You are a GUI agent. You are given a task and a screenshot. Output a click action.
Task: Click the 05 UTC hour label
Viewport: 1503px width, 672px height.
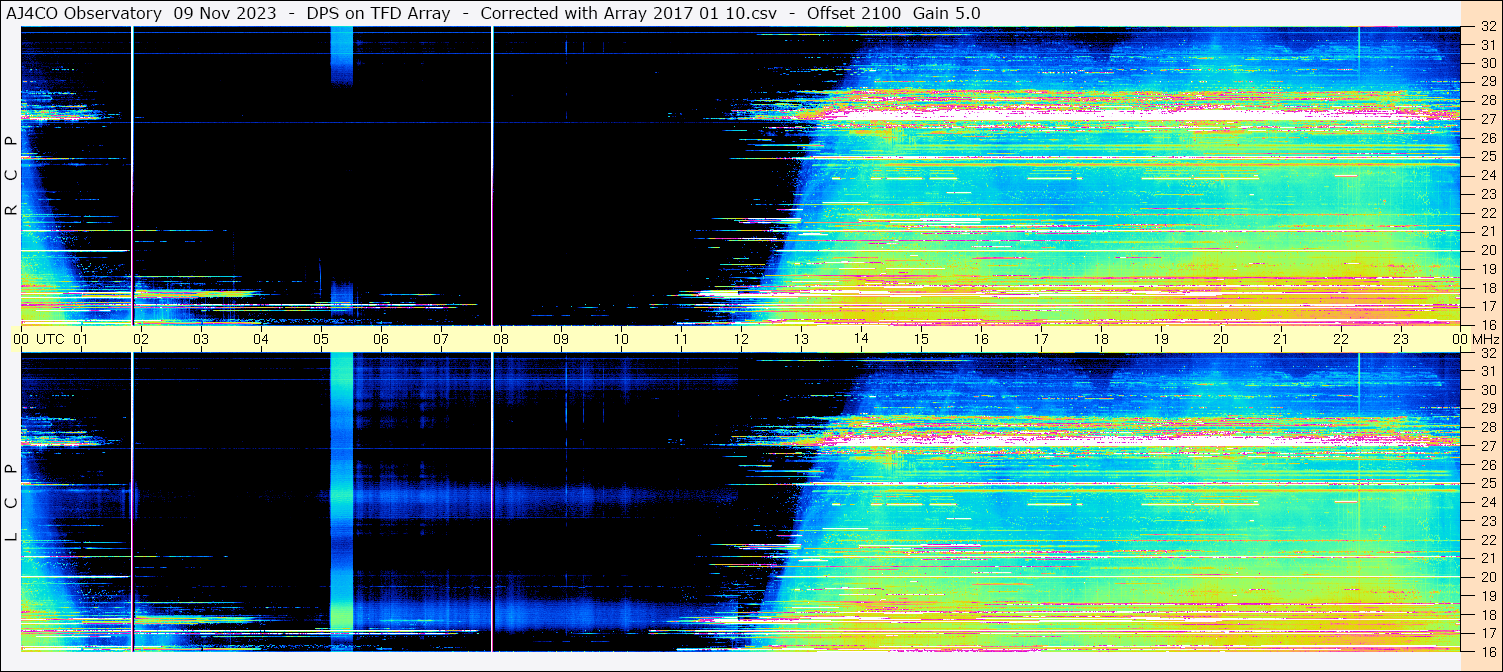click(321, 339)
